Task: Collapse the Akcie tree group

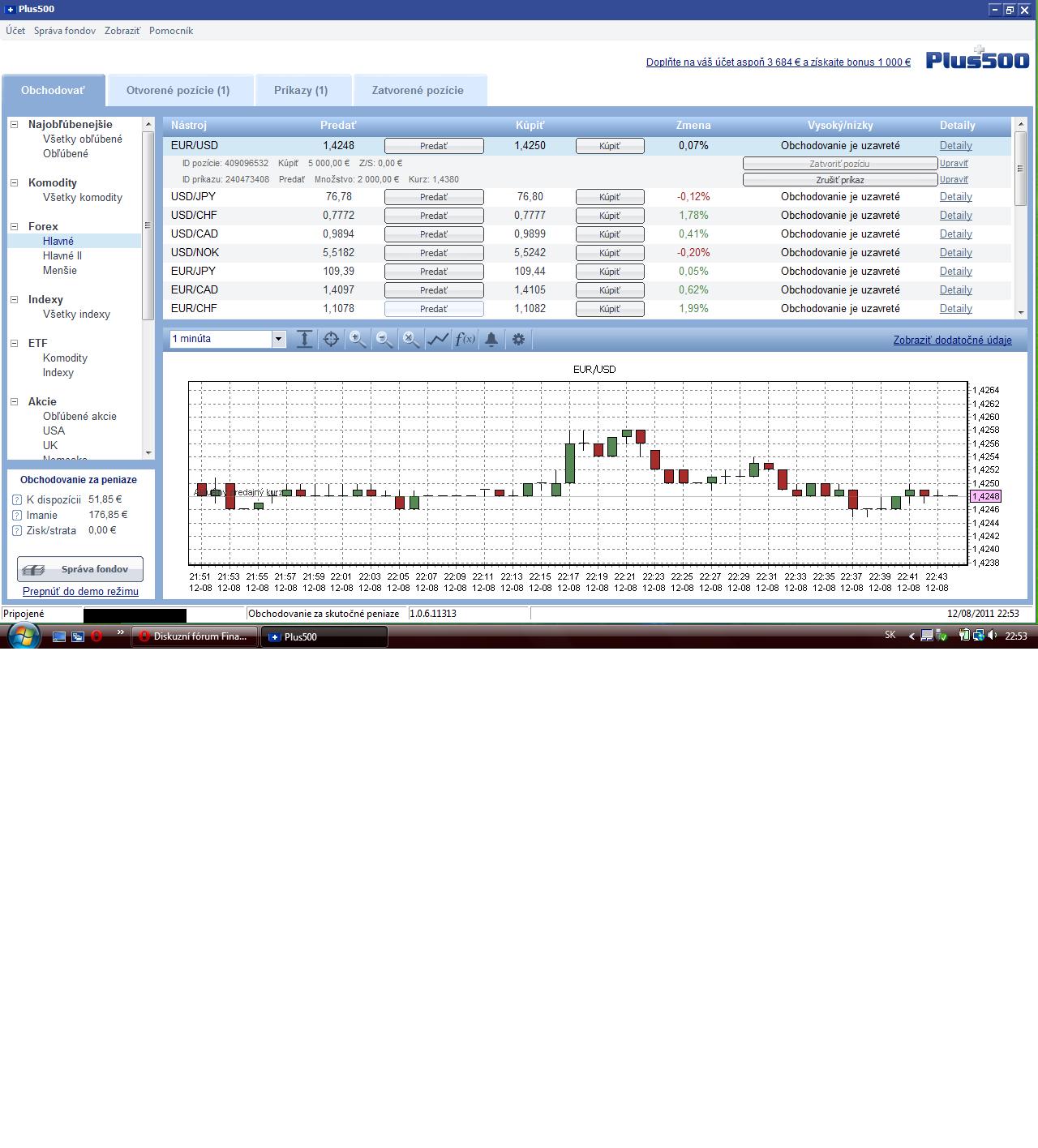Action: tap(14, 402)
